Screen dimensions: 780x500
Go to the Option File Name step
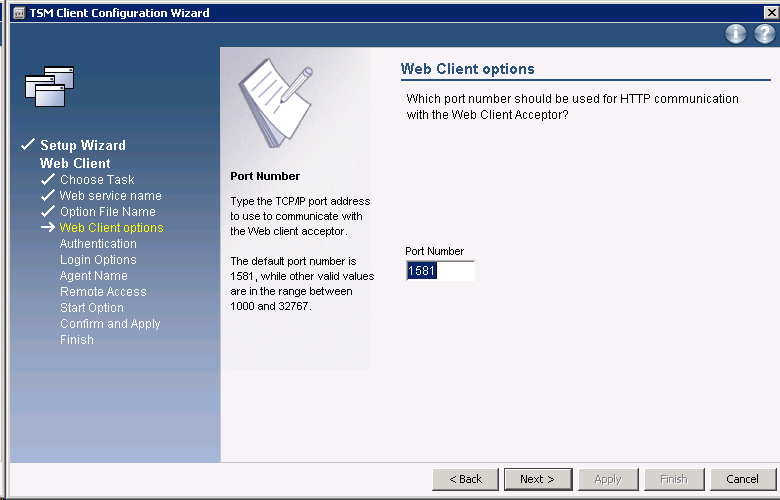tap(107, 212)
